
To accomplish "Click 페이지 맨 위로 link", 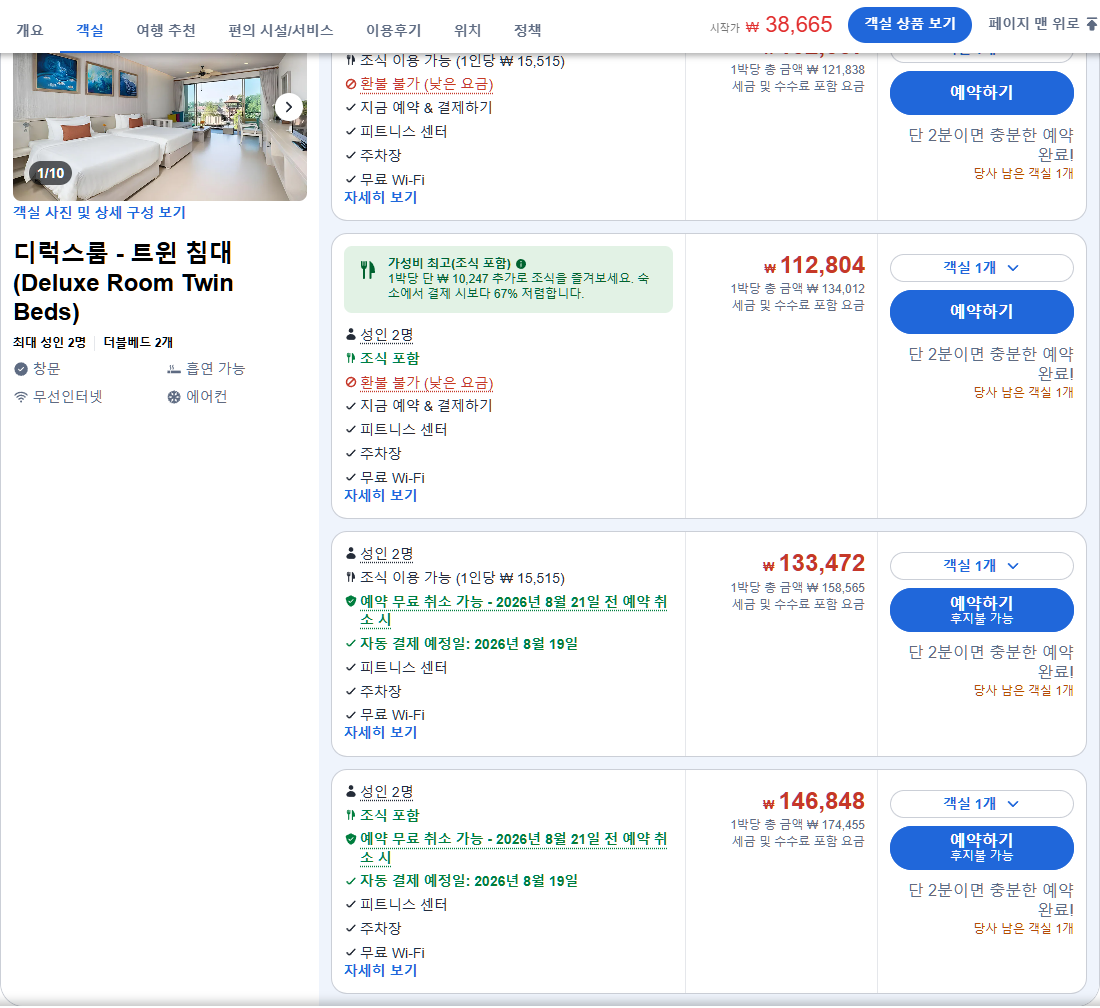I will click(x=1033, y=23).
